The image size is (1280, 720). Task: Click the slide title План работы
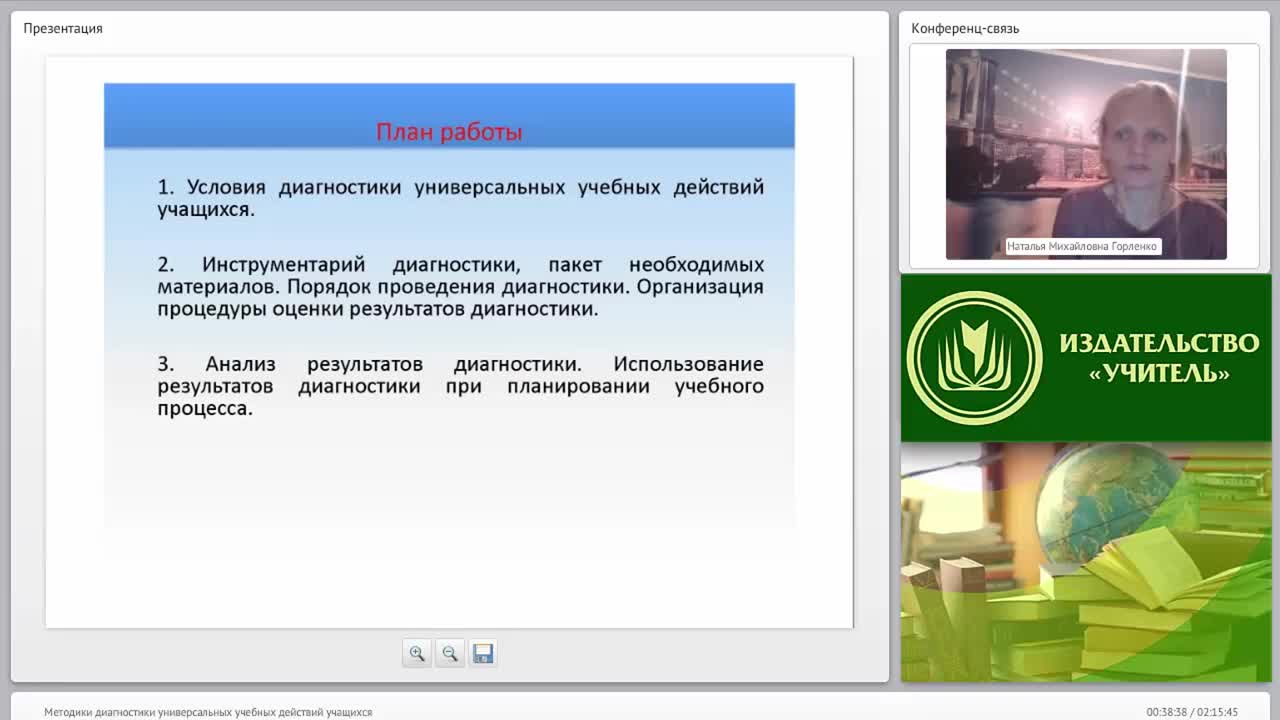click(449, 132)
